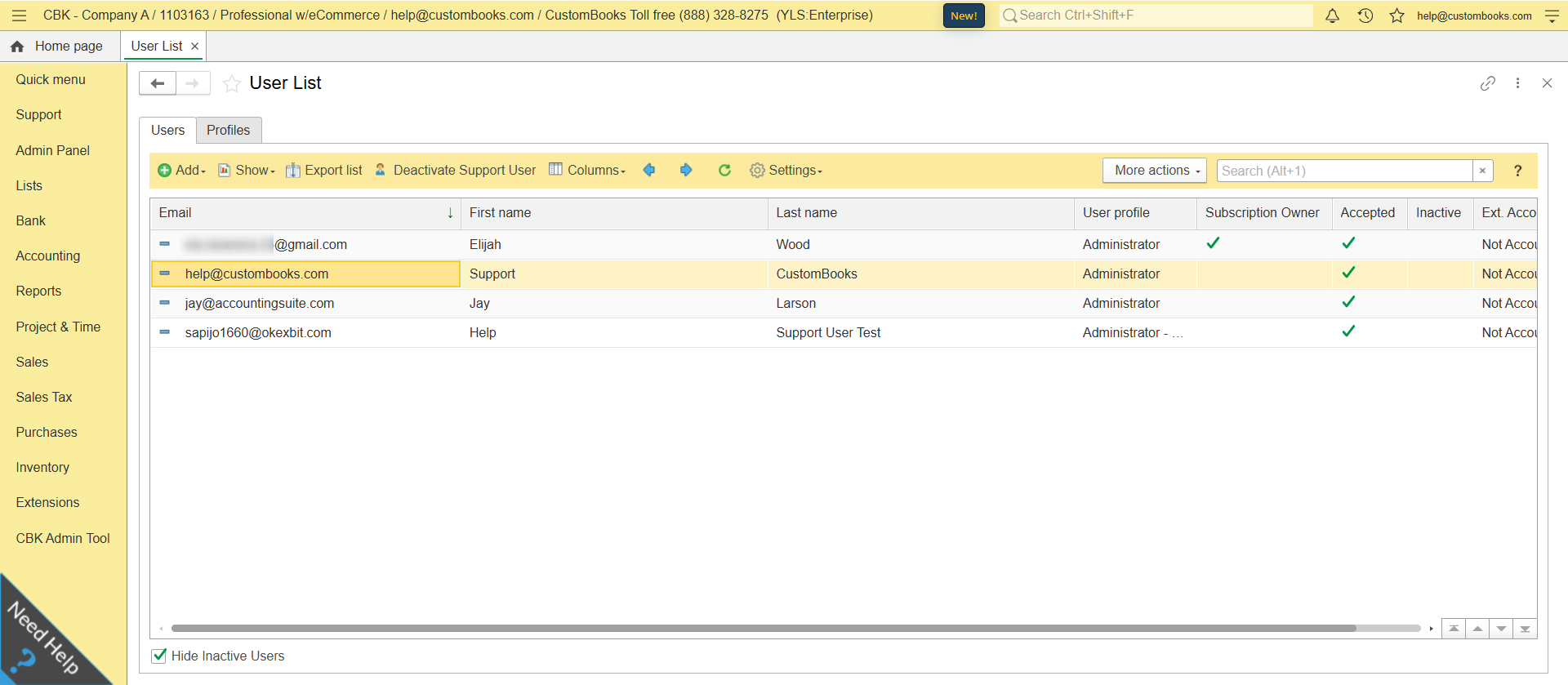Add User List to favorites star
The image size is (1568, 685).
[232, 83]
